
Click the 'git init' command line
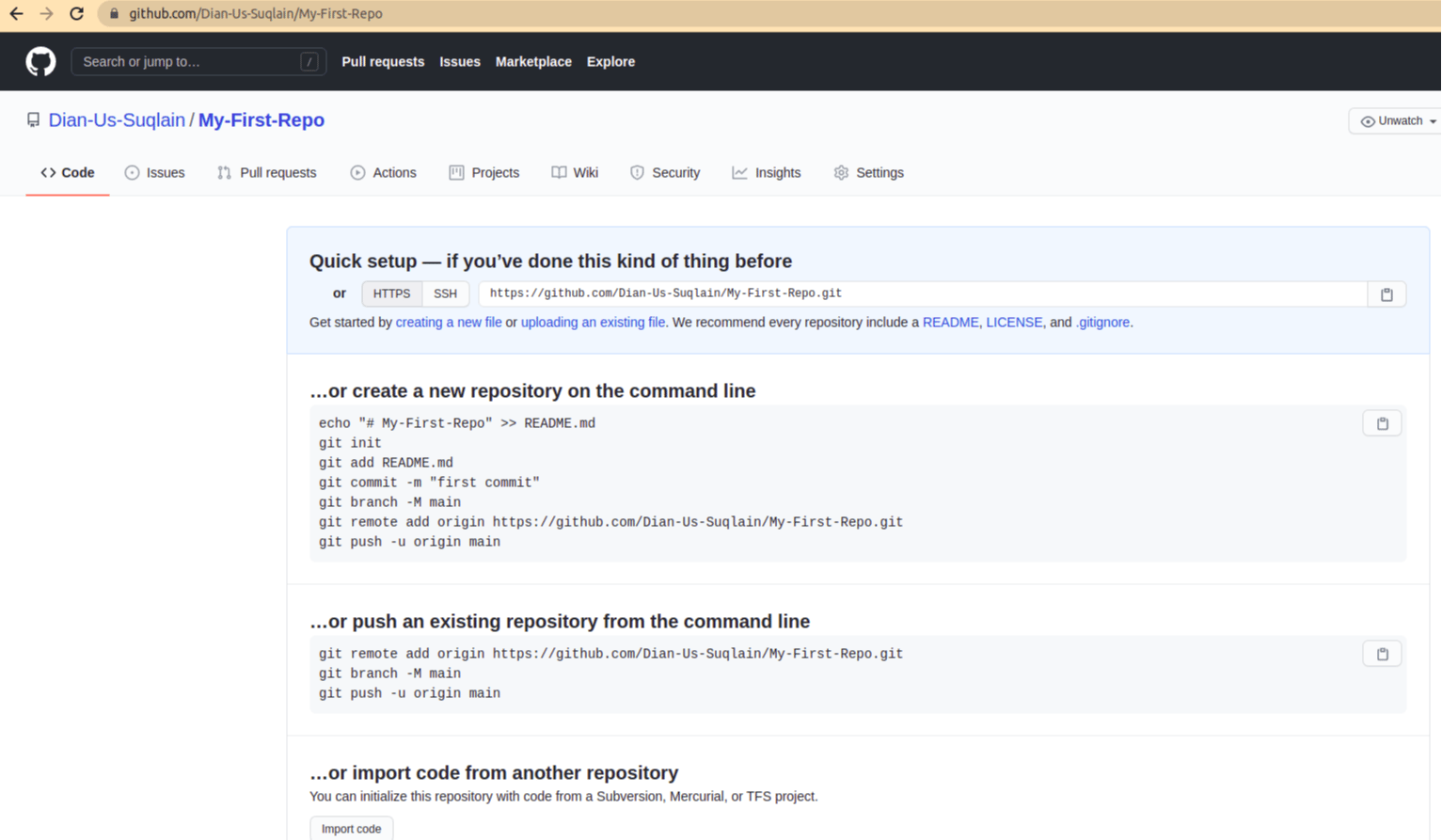(350, 443)
